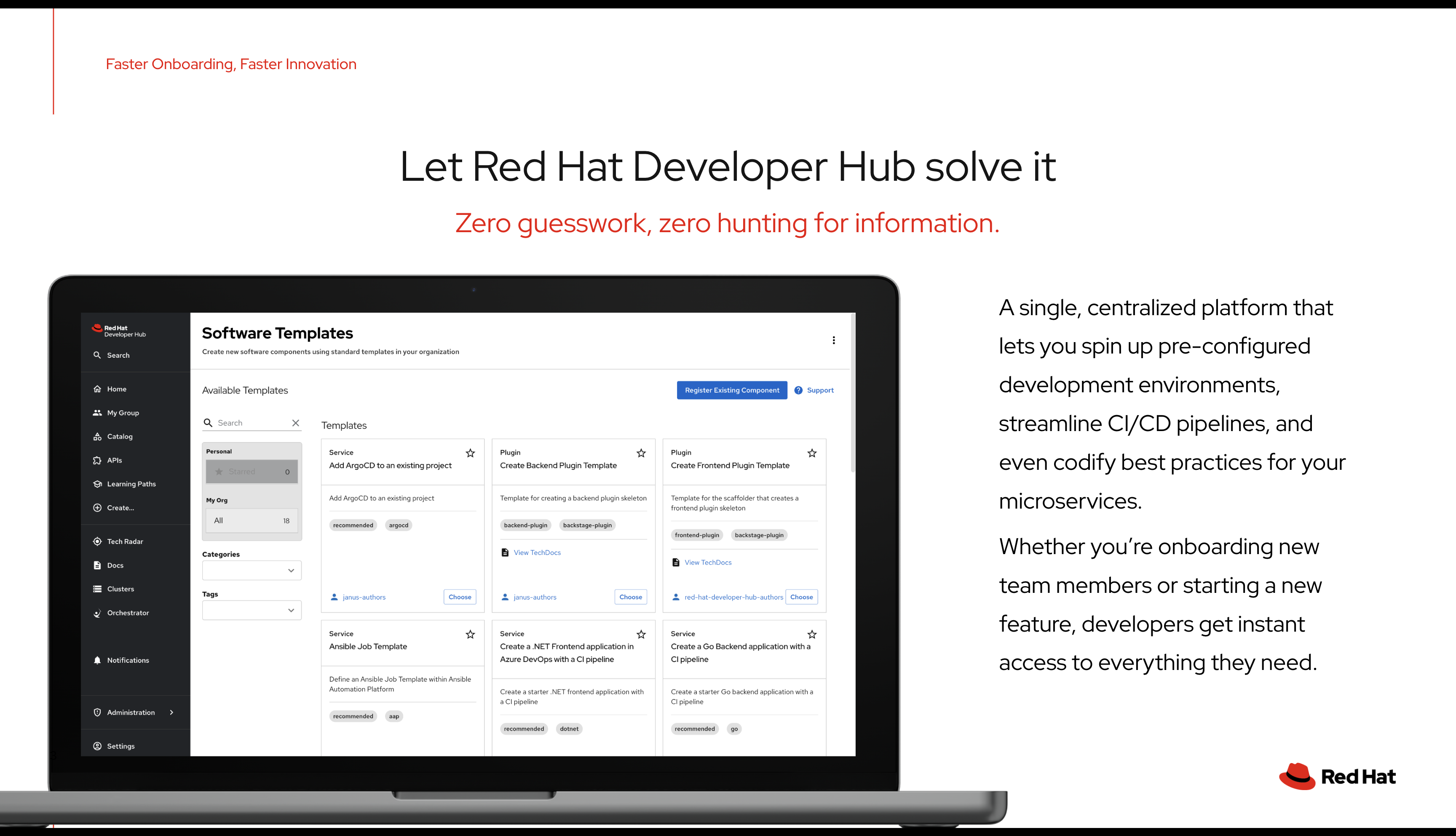Click backstage-plugin tag on Backend Plugin card

click(587, 525)
